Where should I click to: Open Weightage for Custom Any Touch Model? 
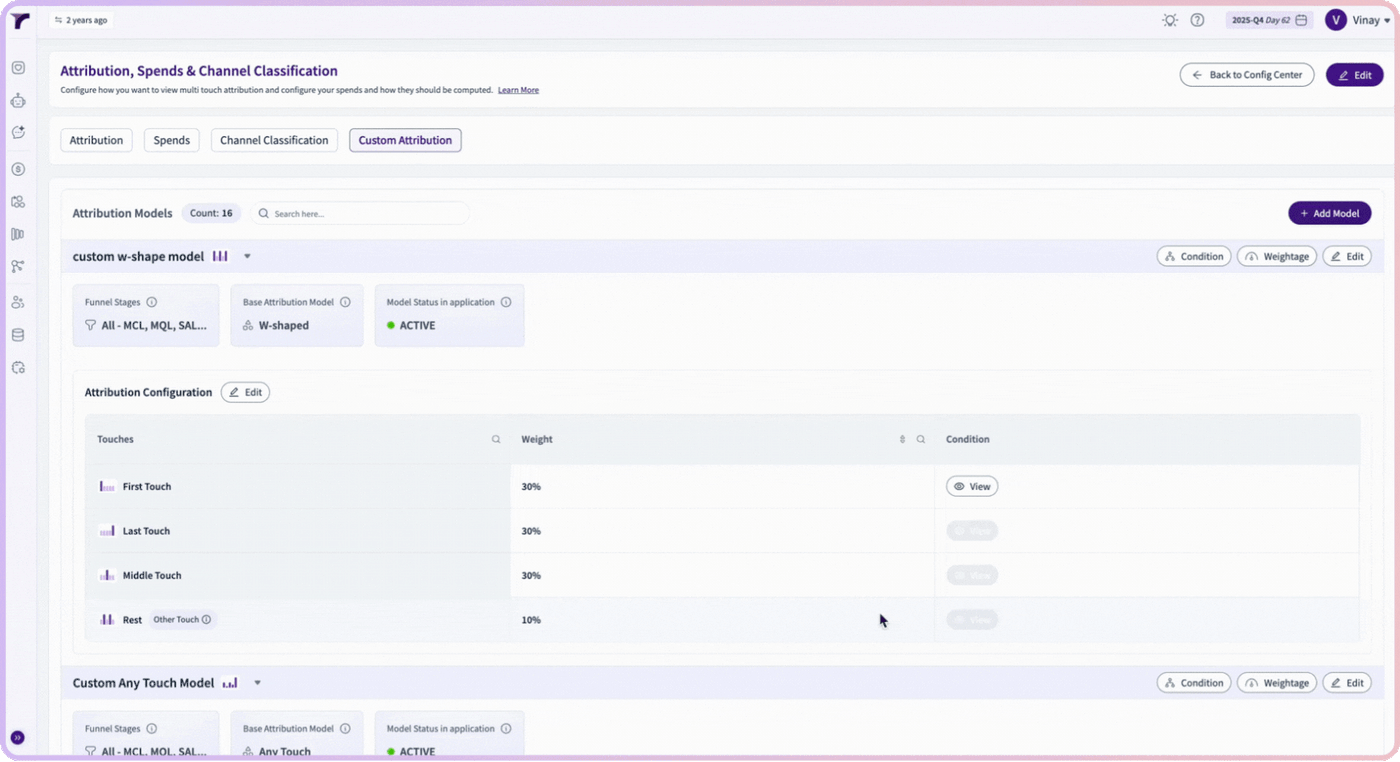[1277, 683]
